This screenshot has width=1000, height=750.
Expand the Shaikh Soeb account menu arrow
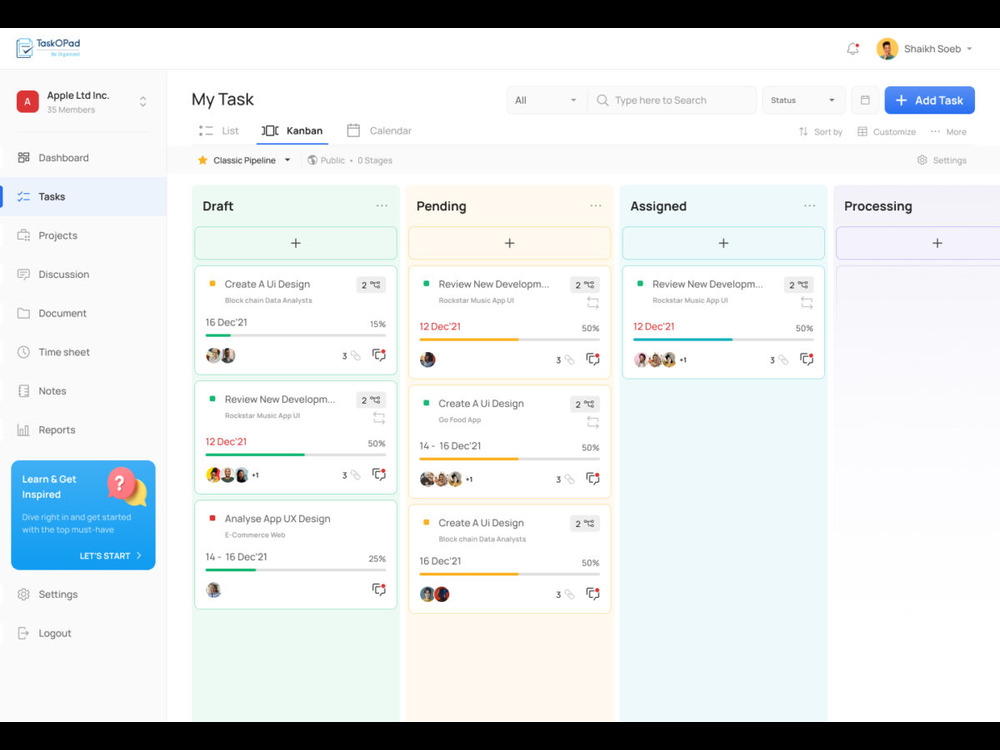pyautogui.click(x=969, y=48)
